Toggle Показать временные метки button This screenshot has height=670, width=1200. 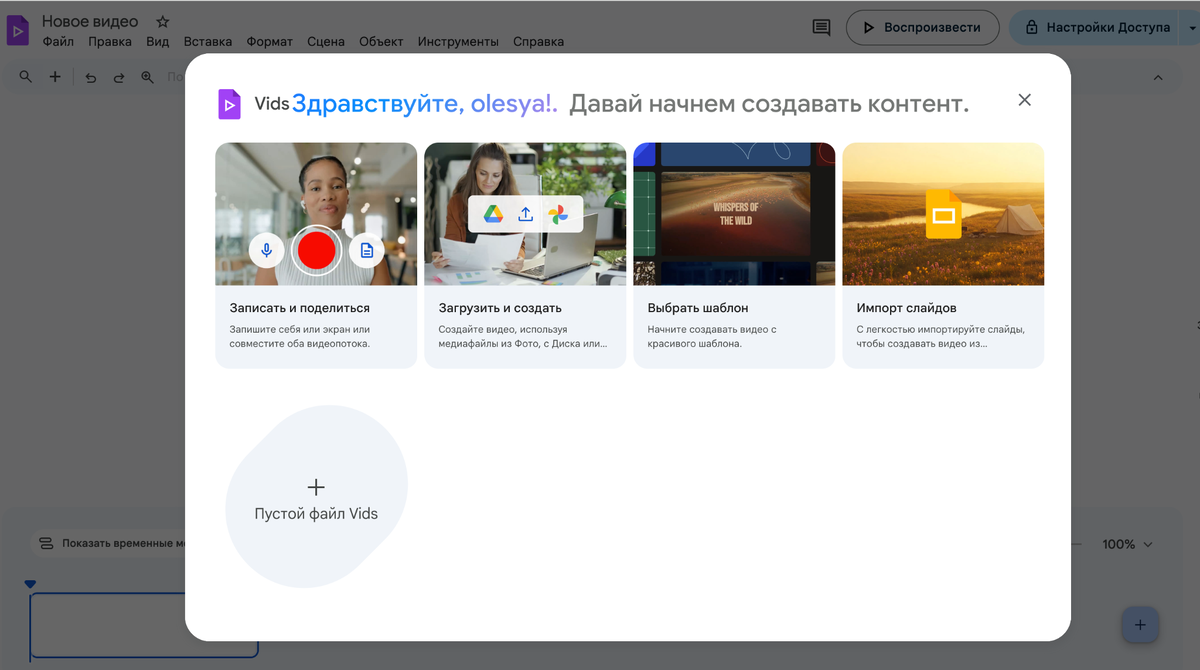click(108, 544)
